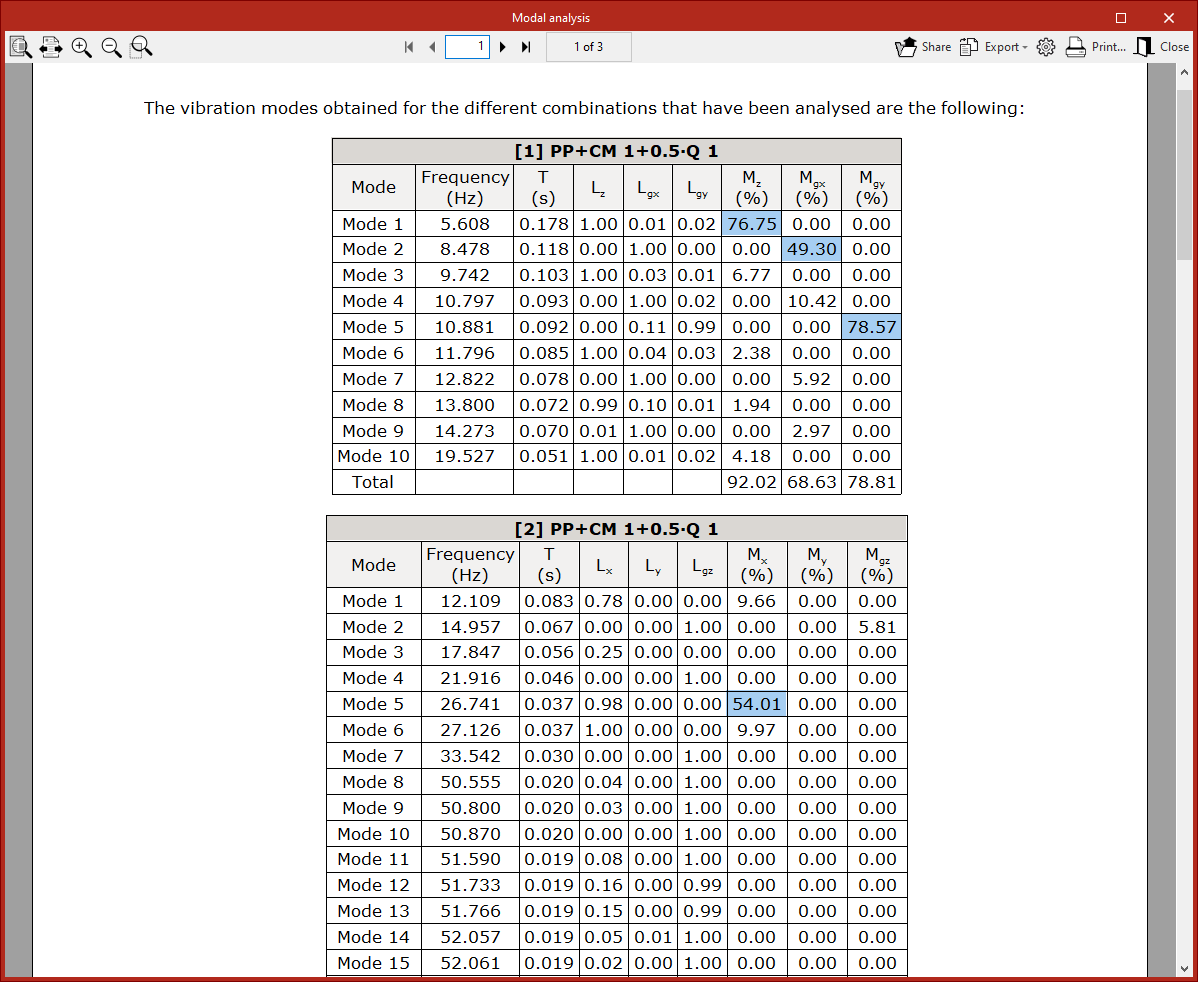Screen dimensions: 1198x982
Task: Select the highlighted 54.01 cell
Action: (x=757, y=704)
